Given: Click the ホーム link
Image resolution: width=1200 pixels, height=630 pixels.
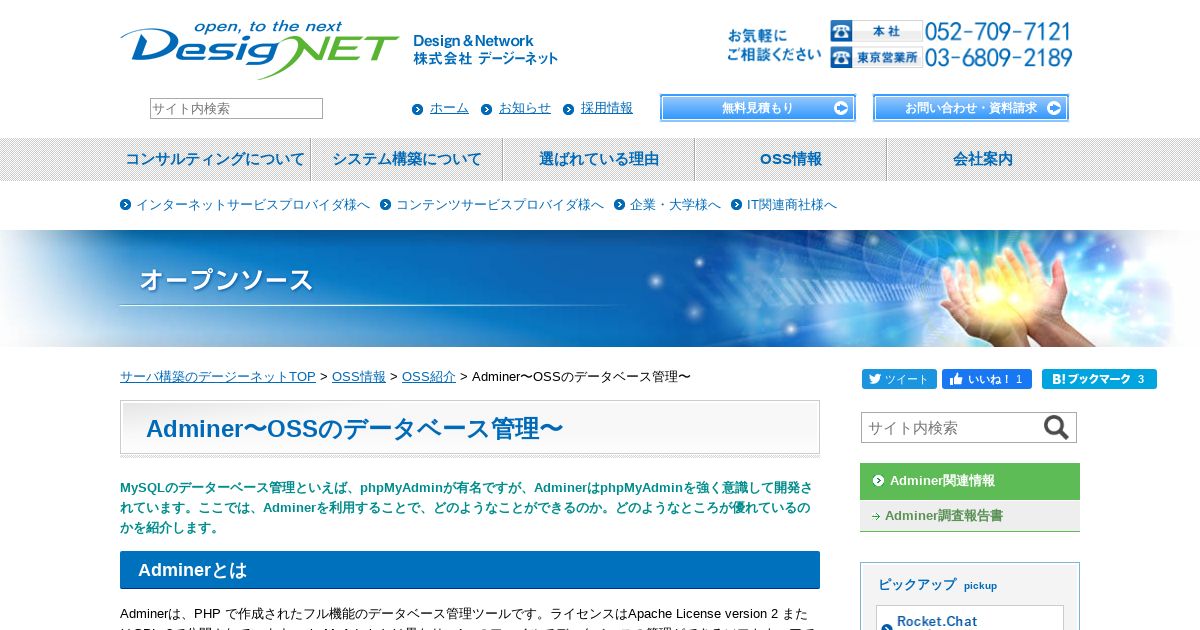Looking at the screenshot, I should [x=449, y=108].
